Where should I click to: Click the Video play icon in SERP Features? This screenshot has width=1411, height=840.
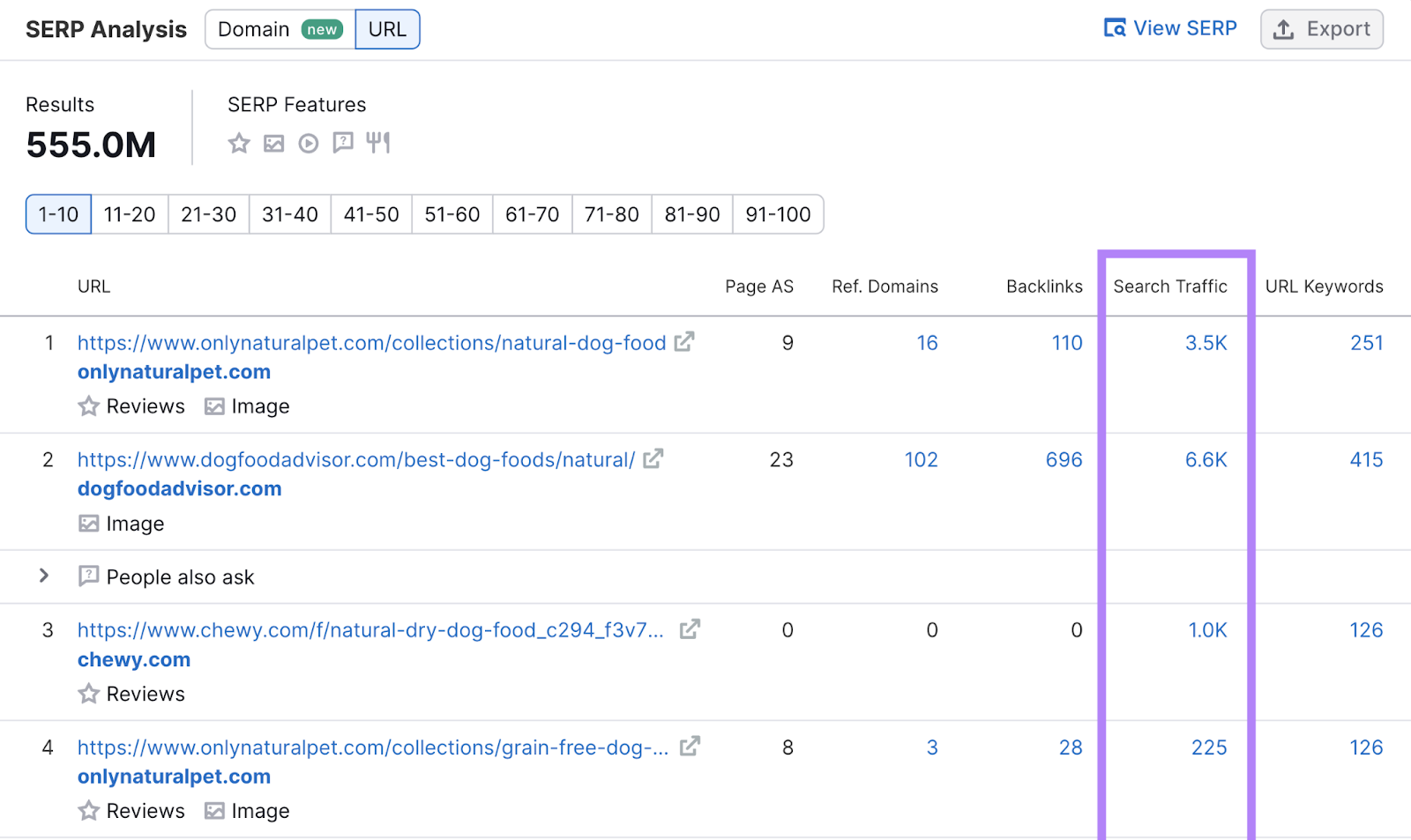coord(308,143)
